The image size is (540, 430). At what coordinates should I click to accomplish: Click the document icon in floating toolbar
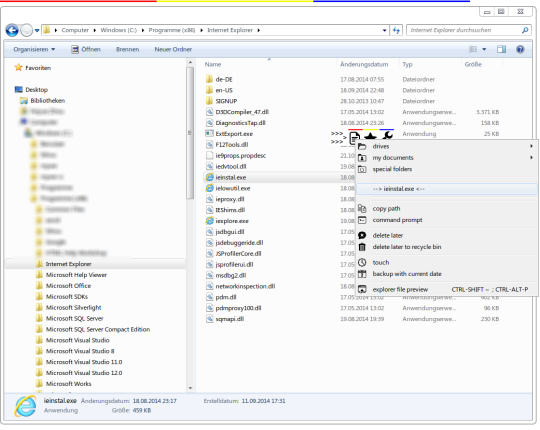354,138
